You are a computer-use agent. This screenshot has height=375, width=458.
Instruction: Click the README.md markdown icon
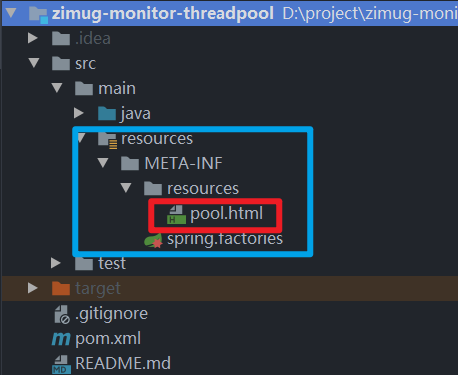click(61, 364)
